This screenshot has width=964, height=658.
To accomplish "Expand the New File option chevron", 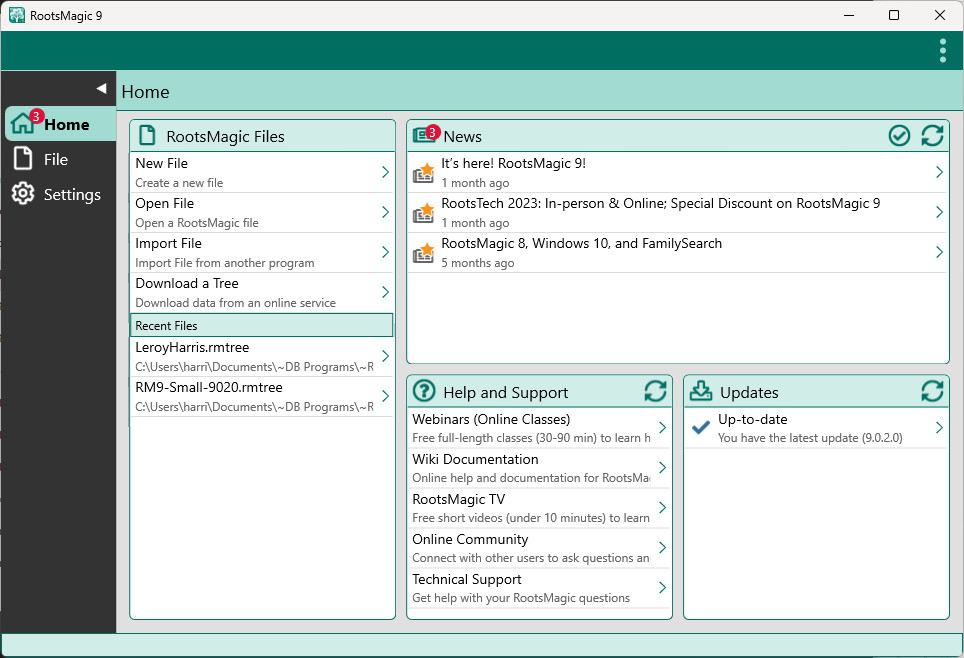I will coord(385,172).
